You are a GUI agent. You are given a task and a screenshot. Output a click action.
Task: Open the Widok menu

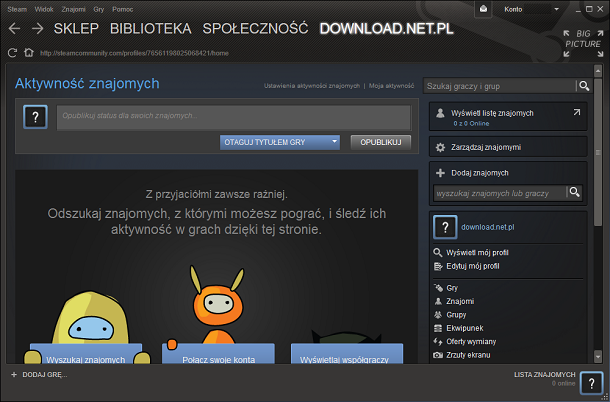click(44, 9)
